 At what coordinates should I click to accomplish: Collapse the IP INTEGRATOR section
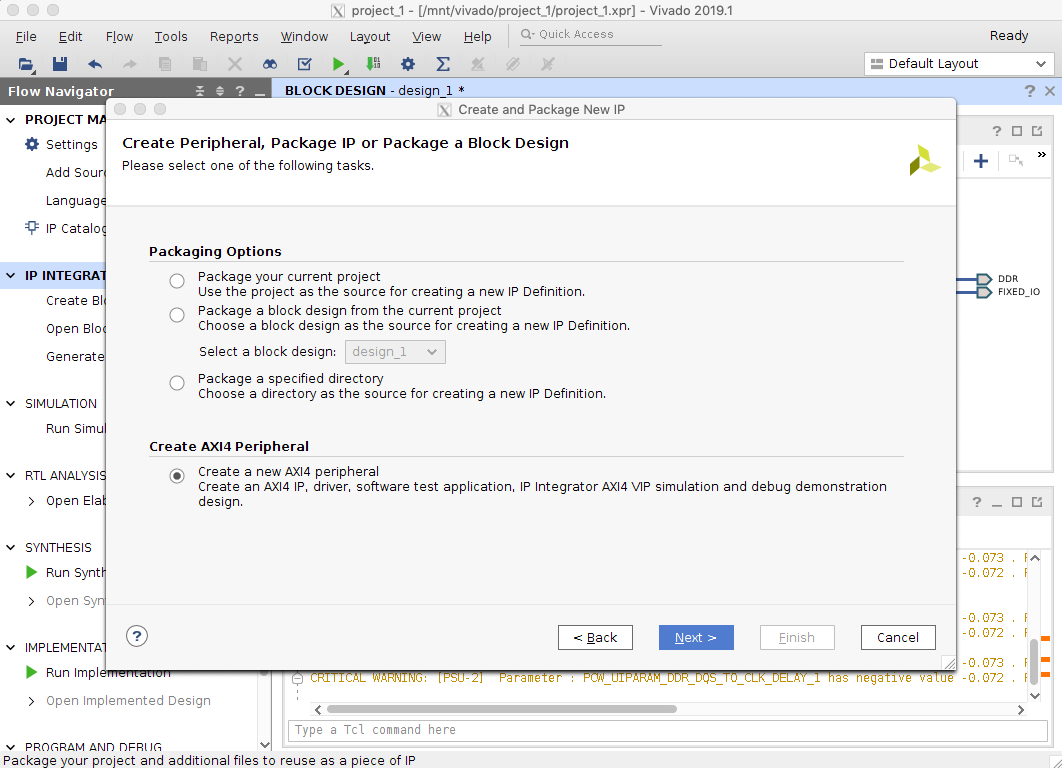pyautogui.click(x=11, y=276)
